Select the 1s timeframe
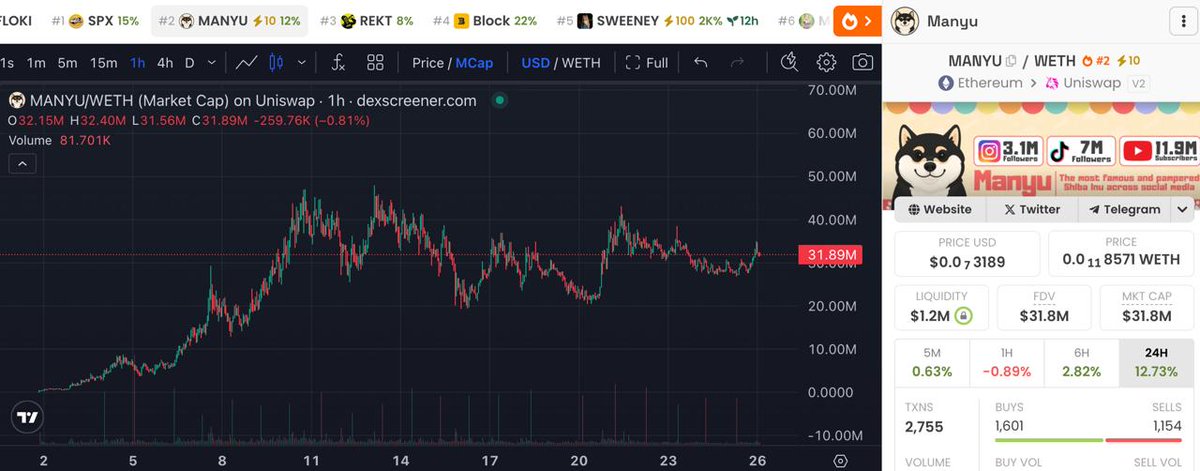This screenshot has height=471, width=1200. tap(7, 62)
